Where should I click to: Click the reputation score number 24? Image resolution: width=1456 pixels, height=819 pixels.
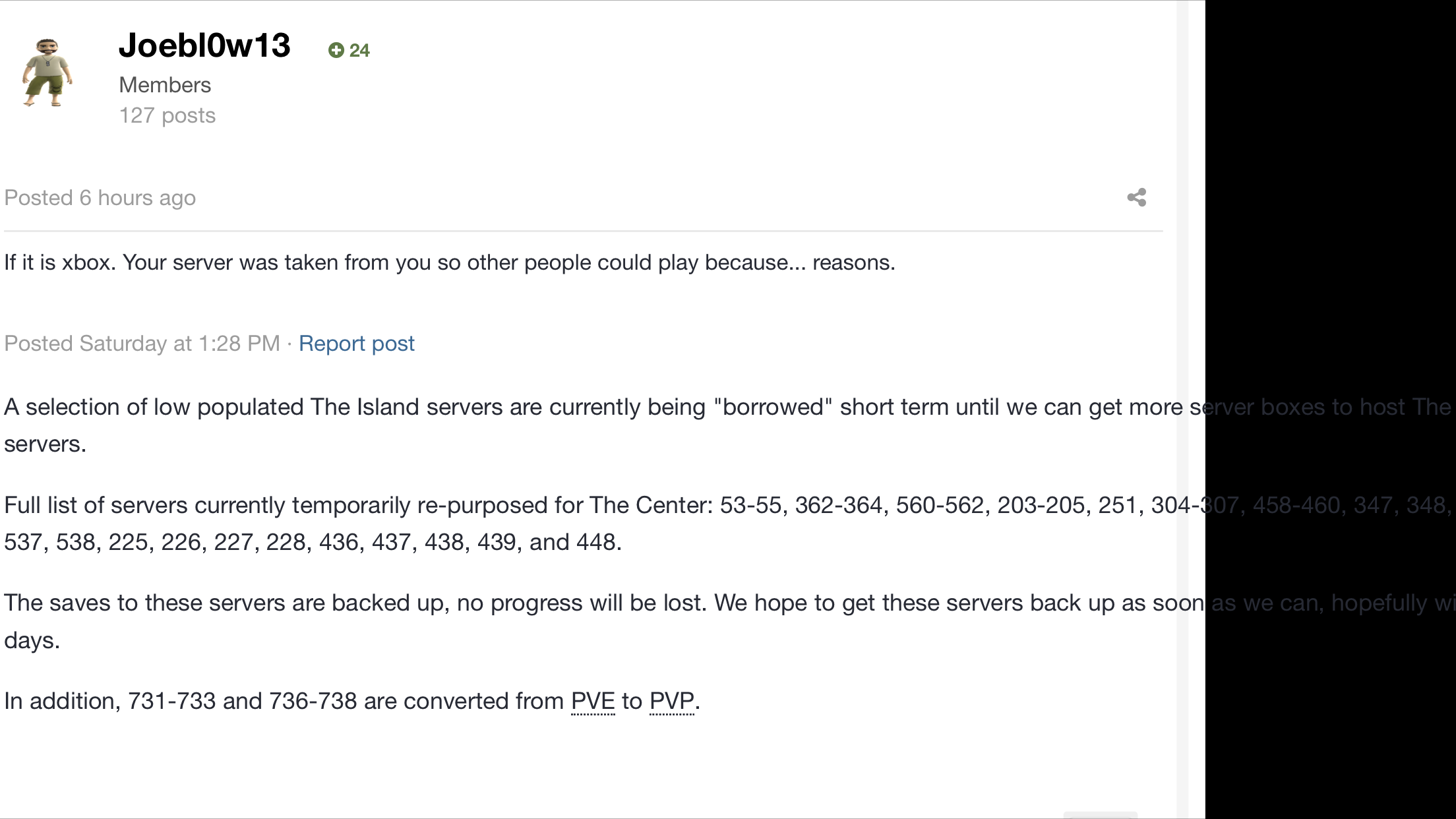(x=359, y=50)
